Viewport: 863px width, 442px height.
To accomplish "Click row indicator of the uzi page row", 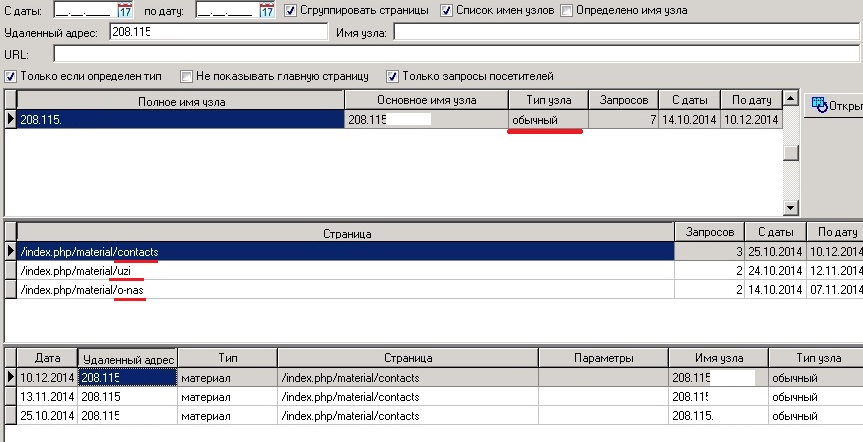I will (10, 271).
